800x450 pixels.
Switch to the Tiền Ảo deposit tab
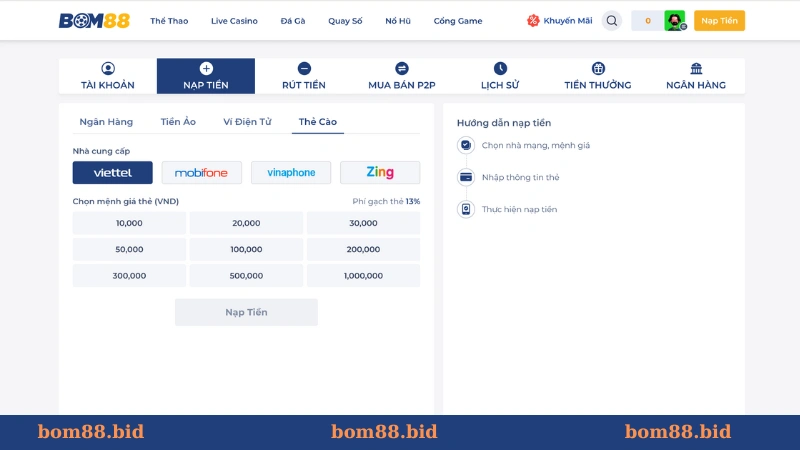click(178, 122)
